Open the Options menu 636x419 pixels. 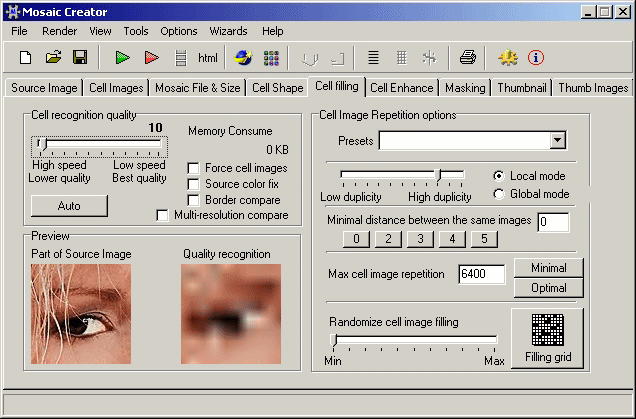pyautogui.click(x=178, y=31)
